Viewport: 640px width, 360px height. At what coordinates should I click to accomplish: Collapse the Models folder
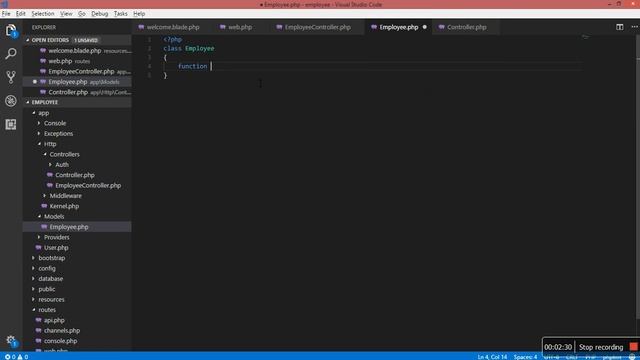point(40,216)
